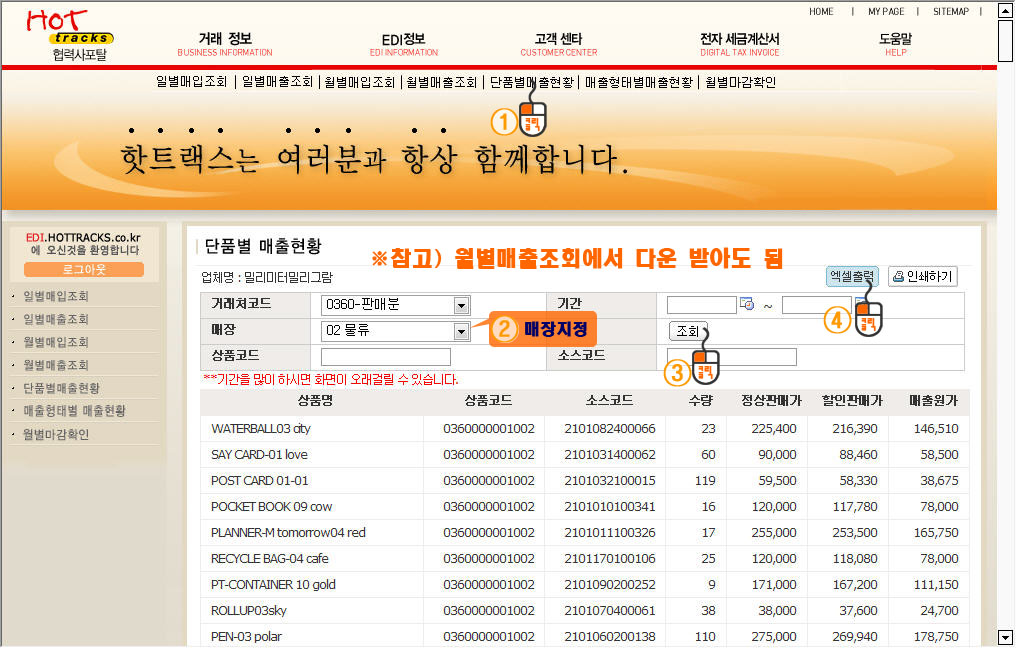Open the 고객 센터 main menu

pos(559,43)
